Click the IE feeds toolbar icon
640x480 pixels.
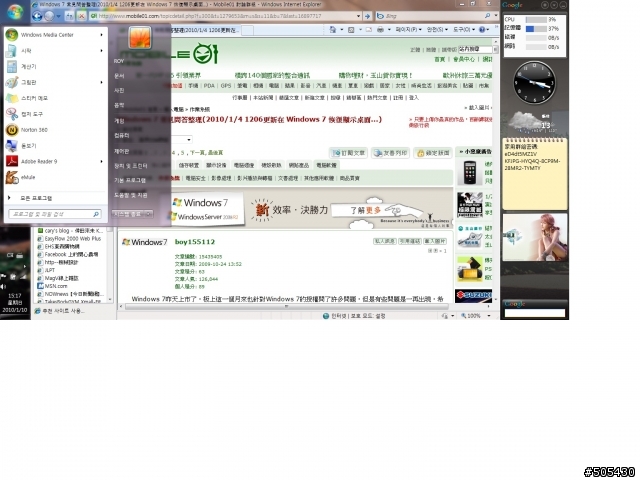[x=351, y=29]
